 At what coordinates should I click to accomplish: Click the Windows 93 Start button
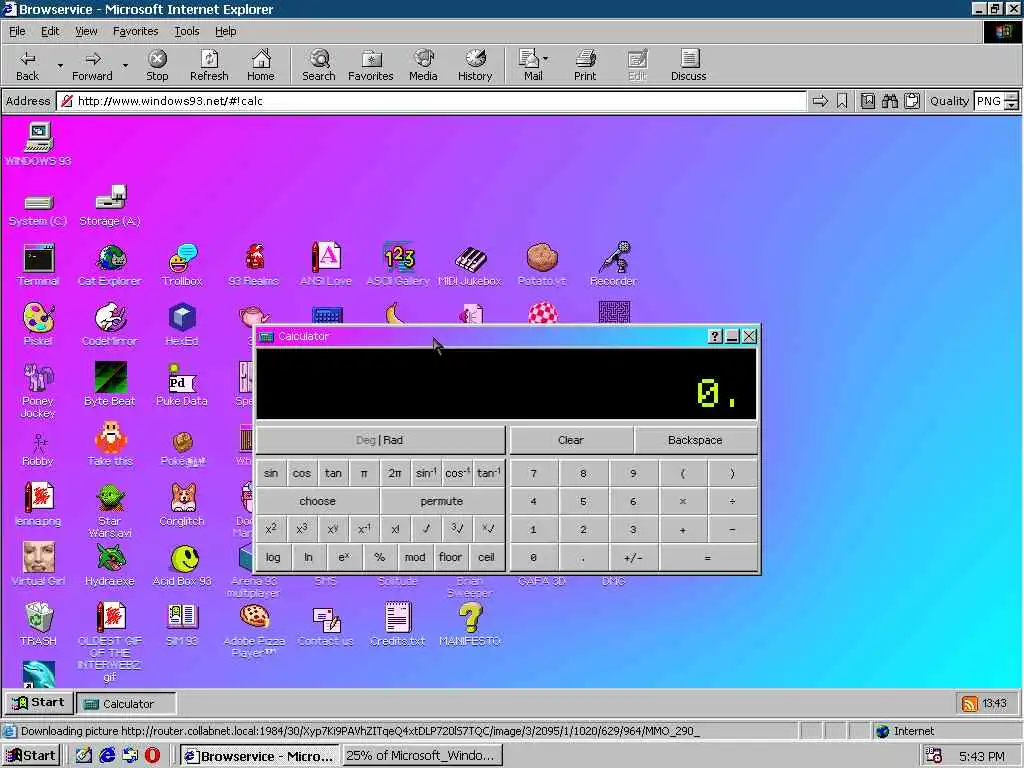[38, 703]
